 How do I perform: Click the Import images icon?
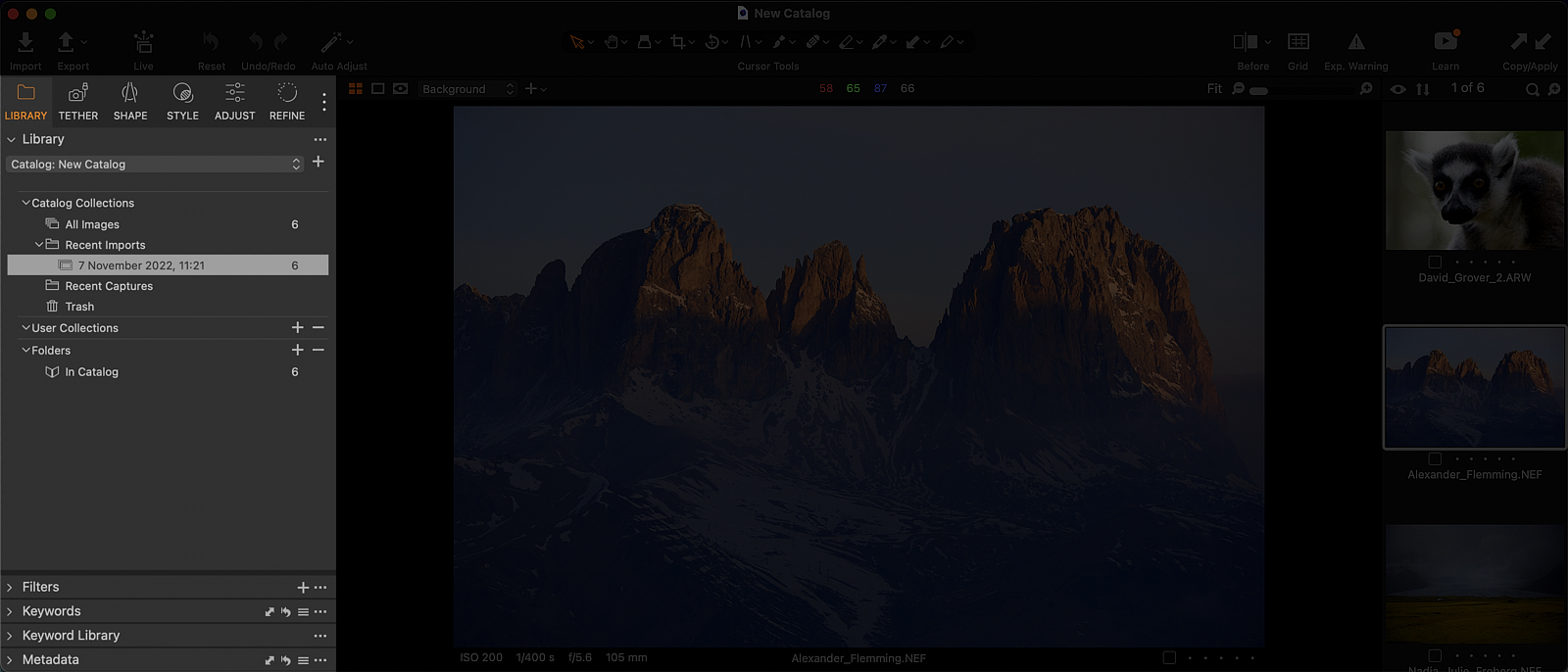coord(25,41)
